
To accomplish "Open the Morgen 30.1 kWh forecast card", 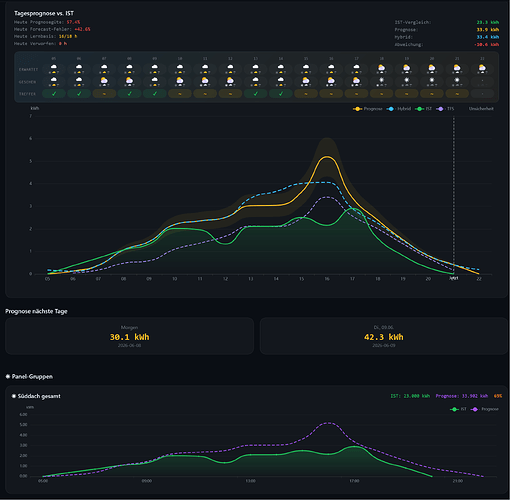I will click(x=129, y=336).
